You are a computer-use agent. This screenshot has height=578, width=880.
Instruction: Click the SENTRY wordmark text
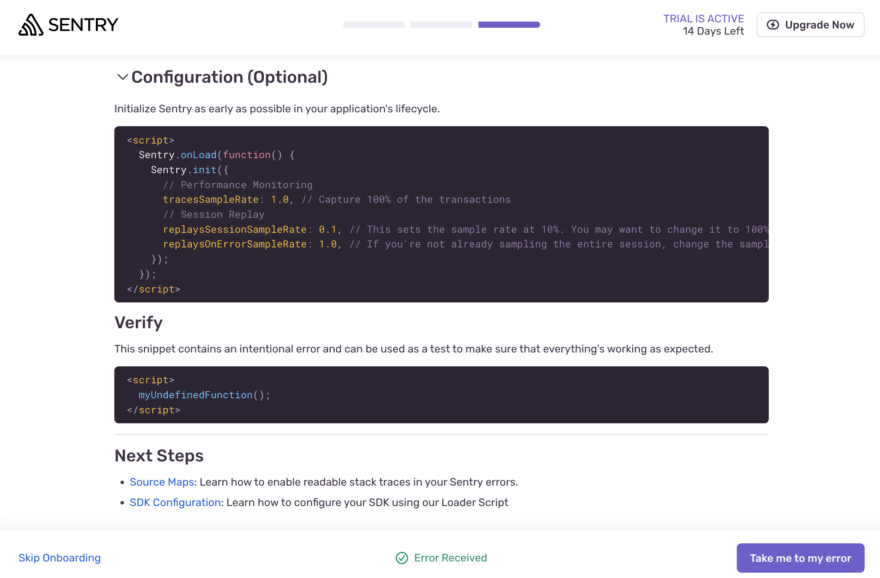pyautogui.click(x=83, y=25)
